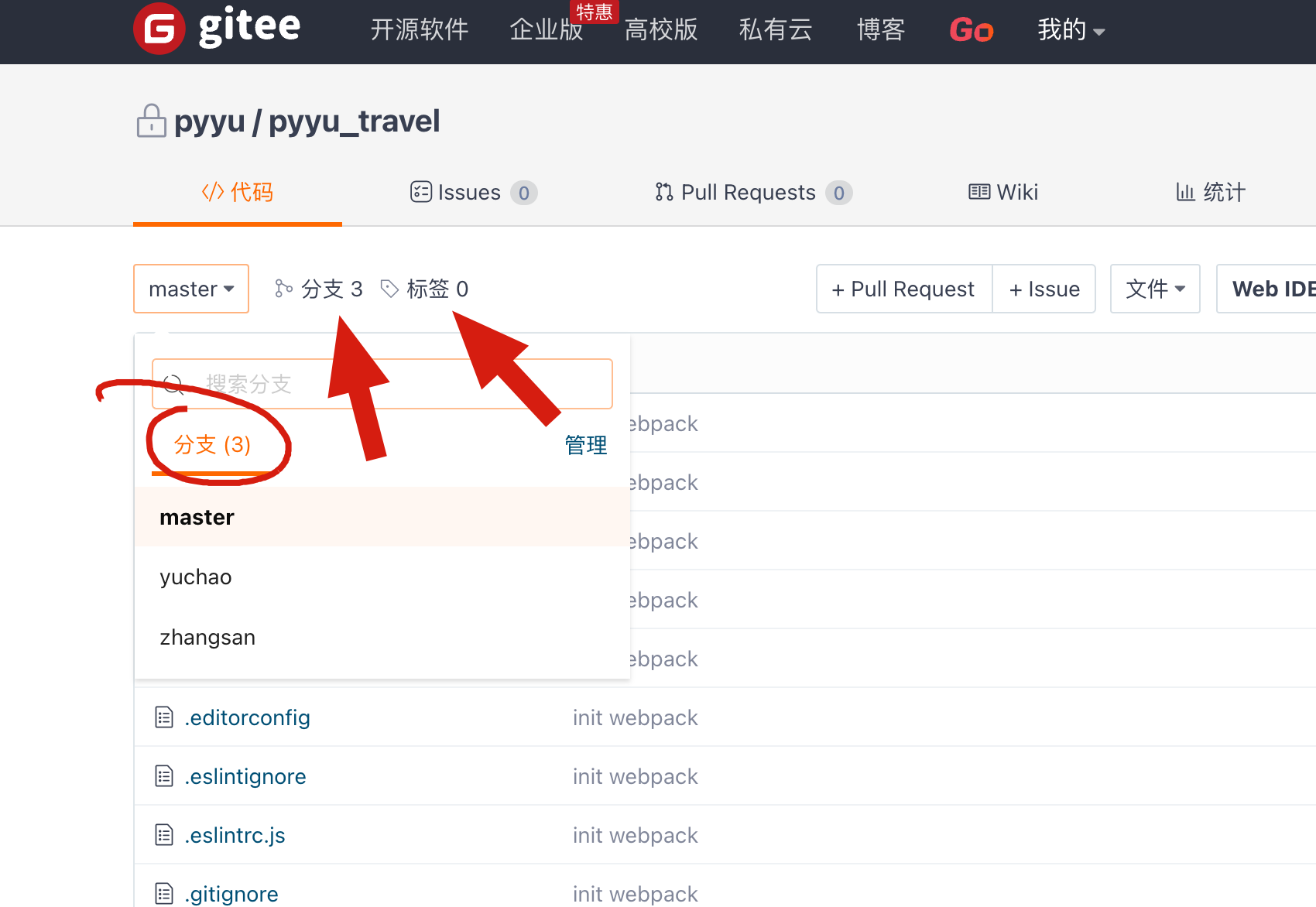This screenshot has height=907, width=1316.
Task: Click the red Go icon in navbar
Action: coord(971,30)
